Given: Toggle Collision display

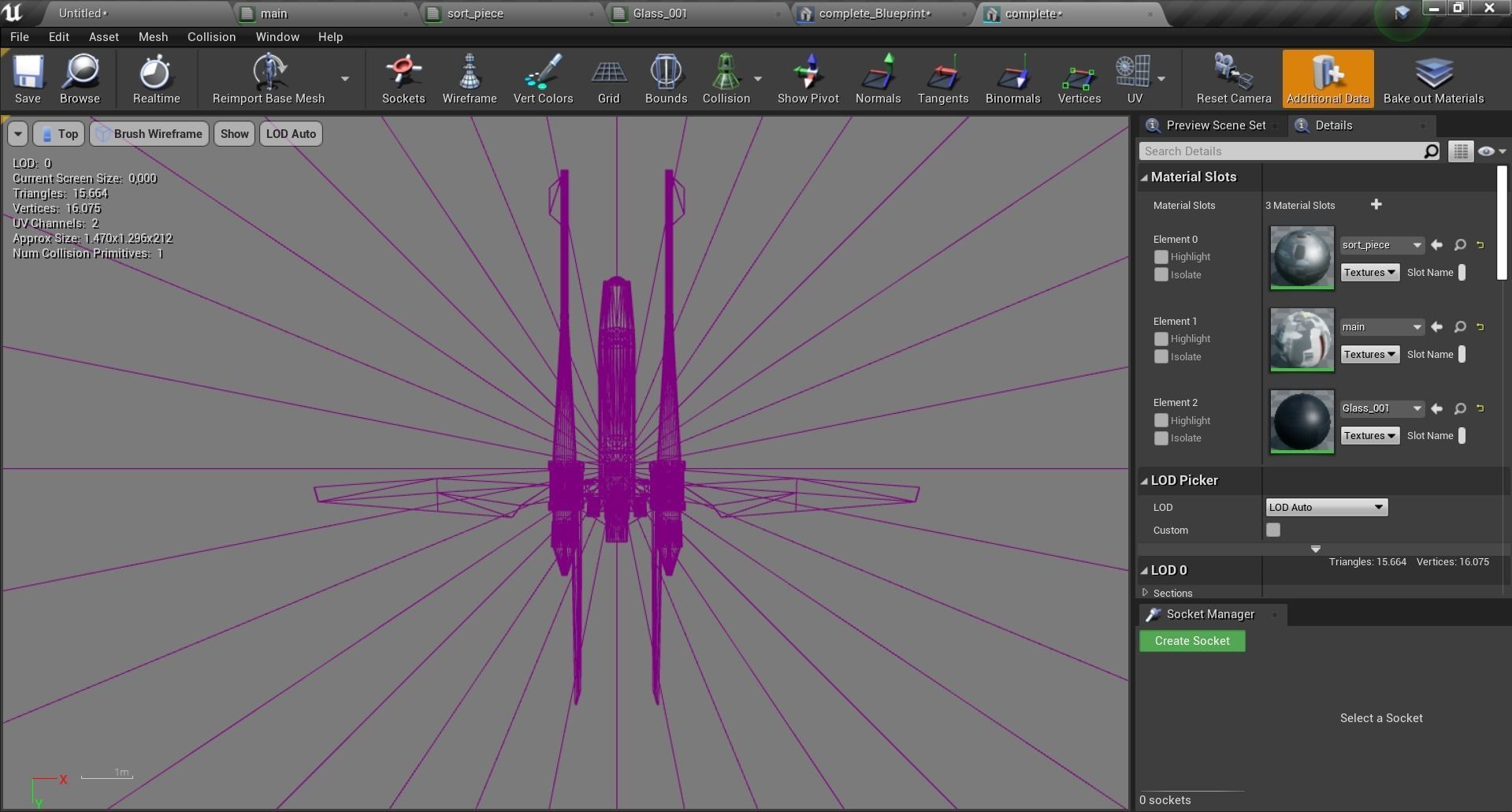Looking at the screenshot, I should coord(726,79).
